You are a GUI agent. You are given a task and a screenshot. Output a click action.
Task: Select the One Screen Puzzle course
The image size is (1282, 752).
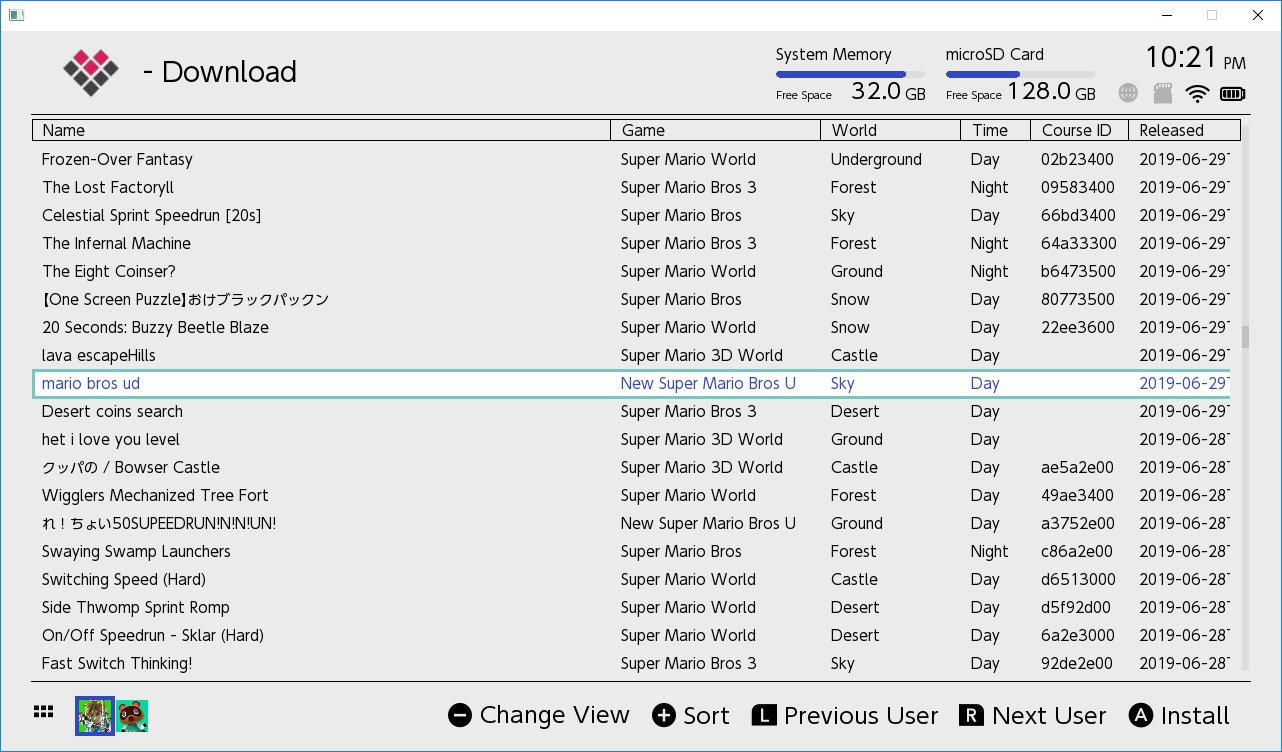tap(631, 299)
